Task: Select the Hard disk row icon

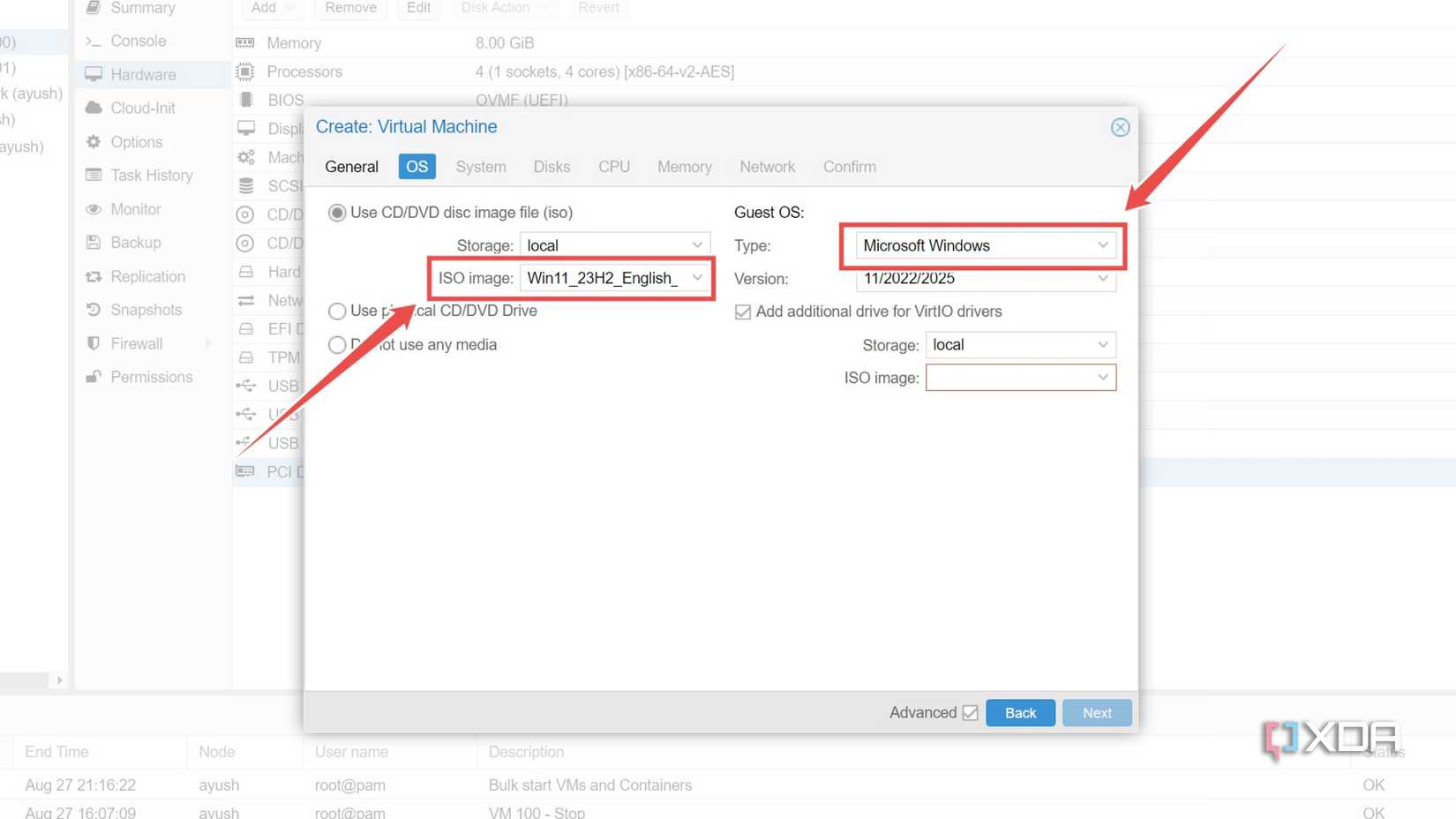Action: [246, 272]
